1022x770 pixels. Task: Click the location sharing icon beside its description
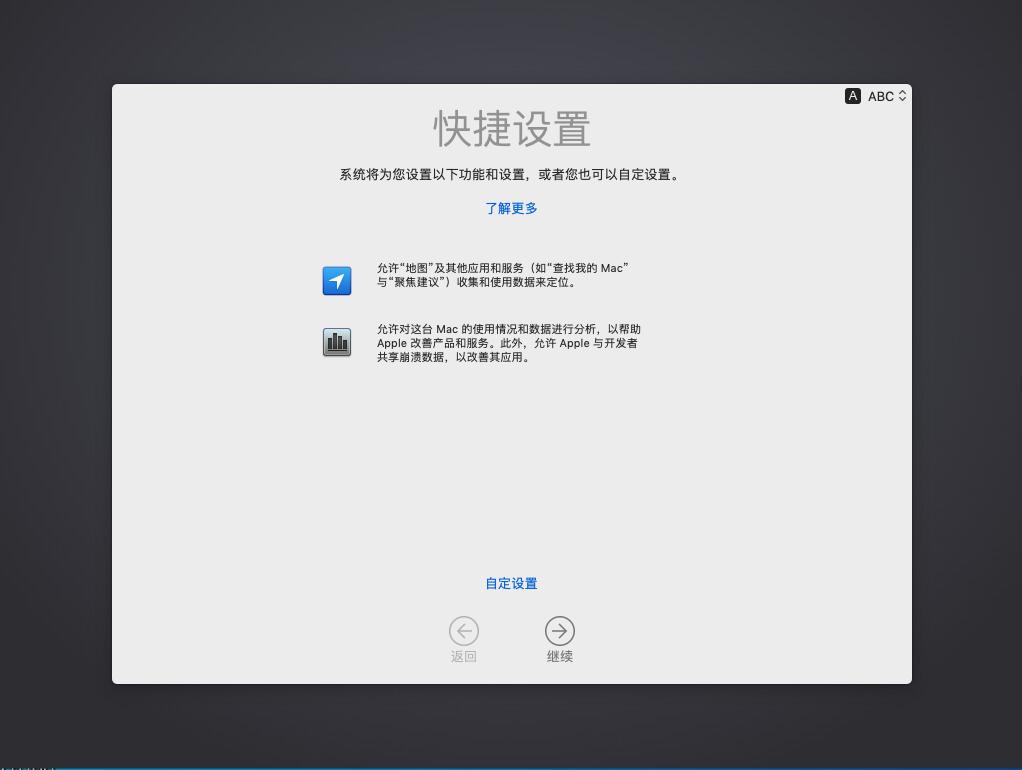pyautogui.click(x=337, y=281)
